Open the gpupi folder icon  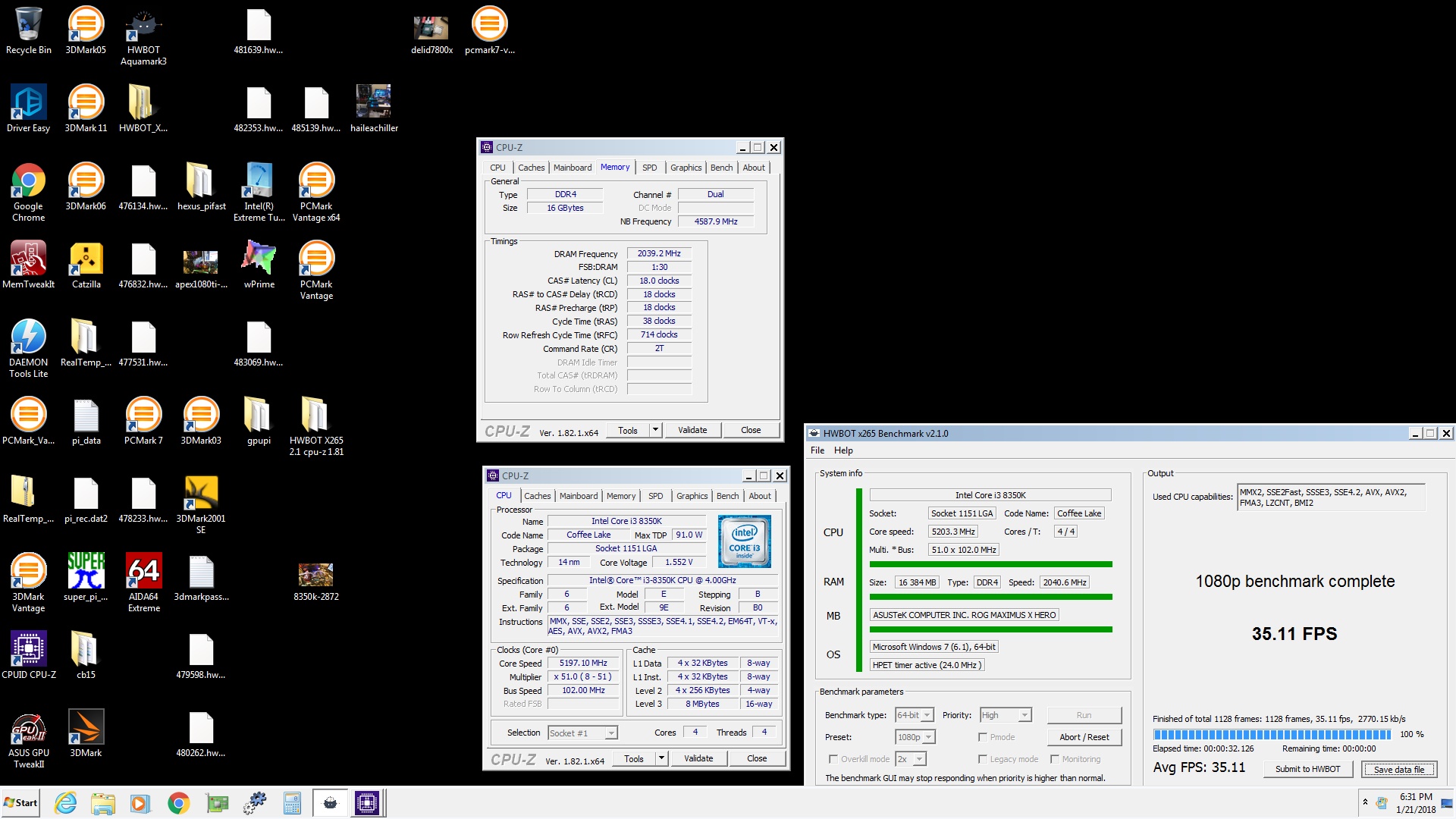[259, 421]
